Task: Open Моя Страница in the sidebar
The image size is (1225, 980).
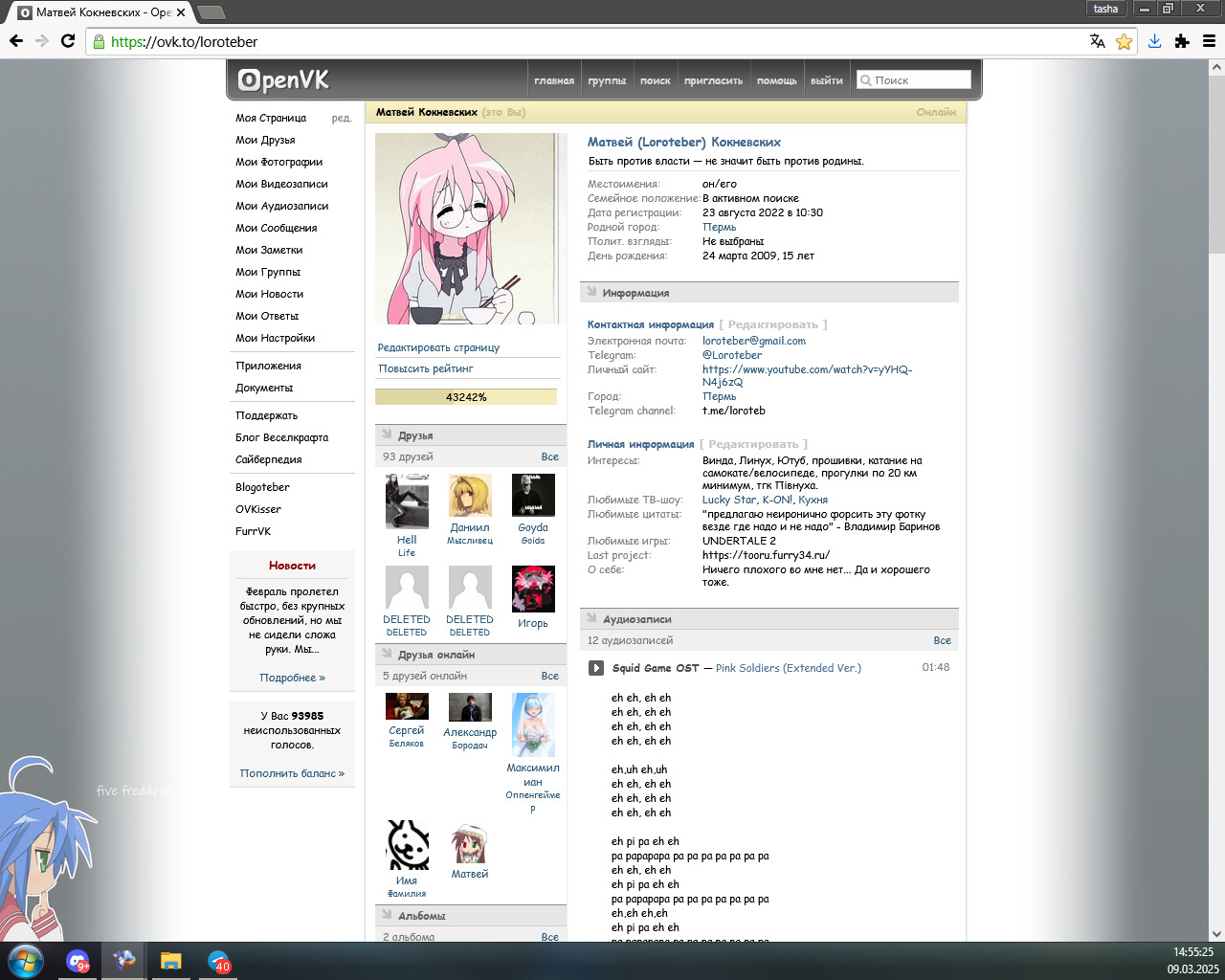Action: (x=271, y=118)
